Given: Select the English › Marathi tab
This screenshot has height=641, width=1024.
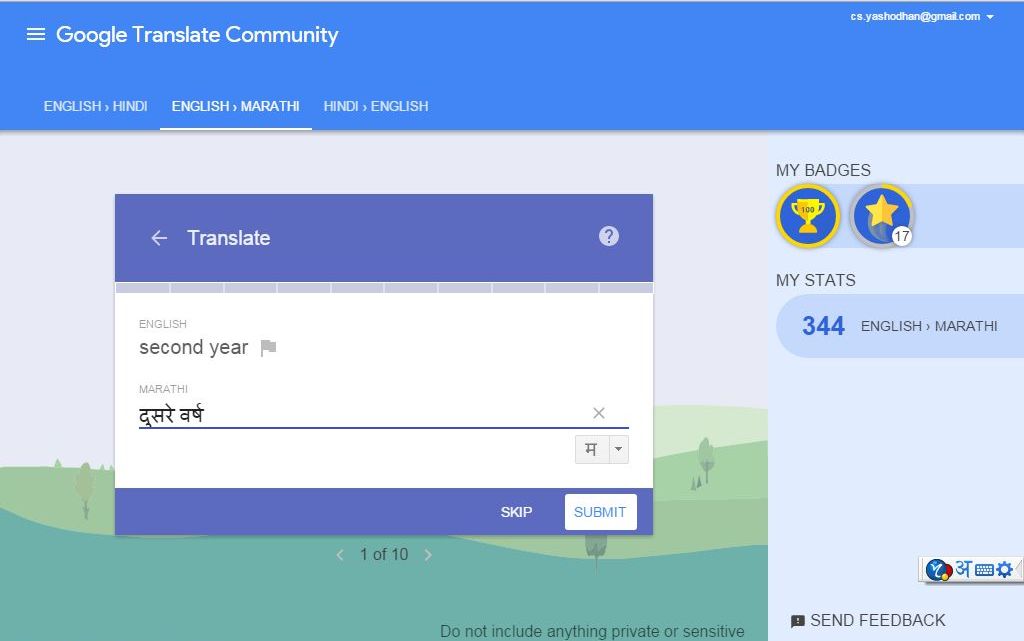Looking at the screenshot, I should tap(236, 106).
